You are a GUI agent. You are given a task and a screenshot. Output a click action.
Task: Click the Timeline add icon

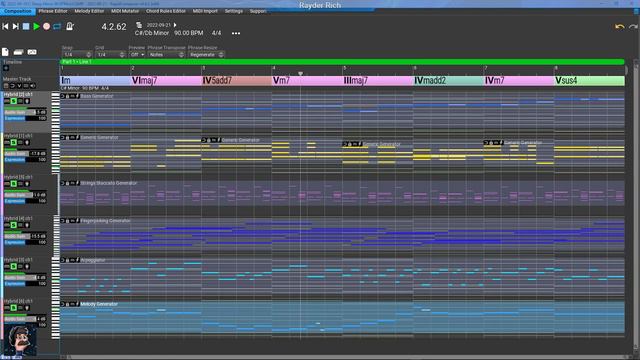point(6,68)
